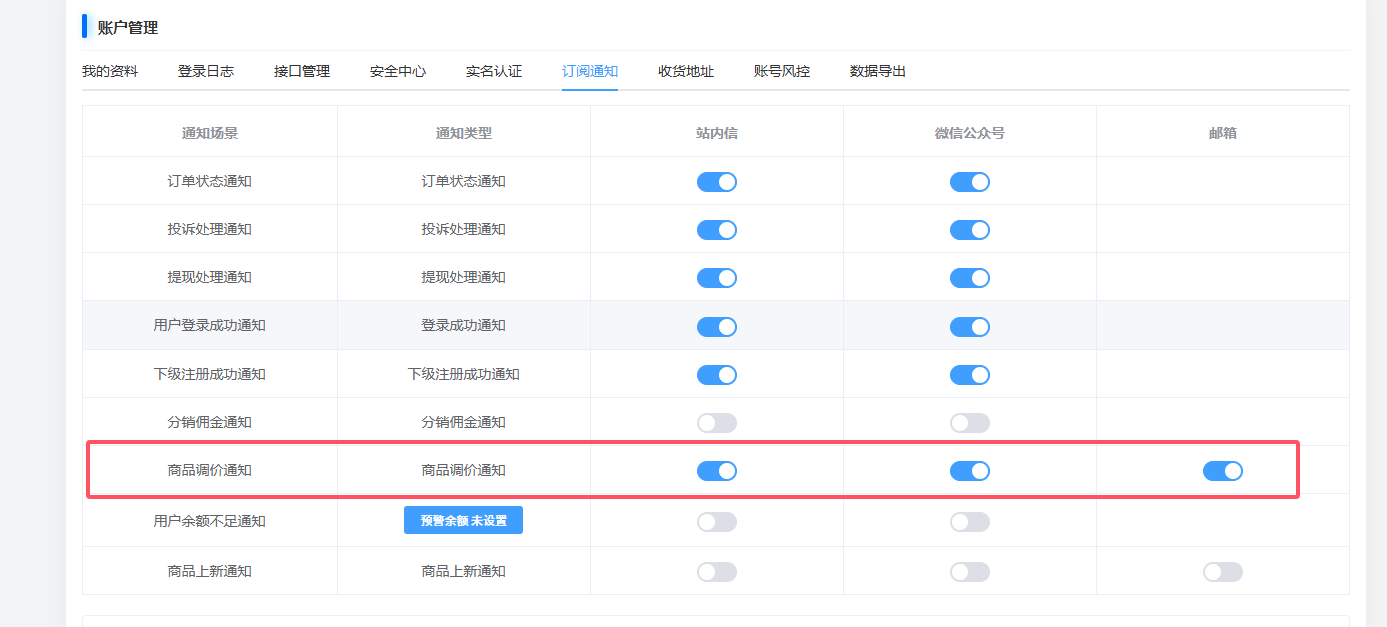1387x627 pixels.
Task: Click the 用户余额不足通知 cell
Action: (210, 521)
